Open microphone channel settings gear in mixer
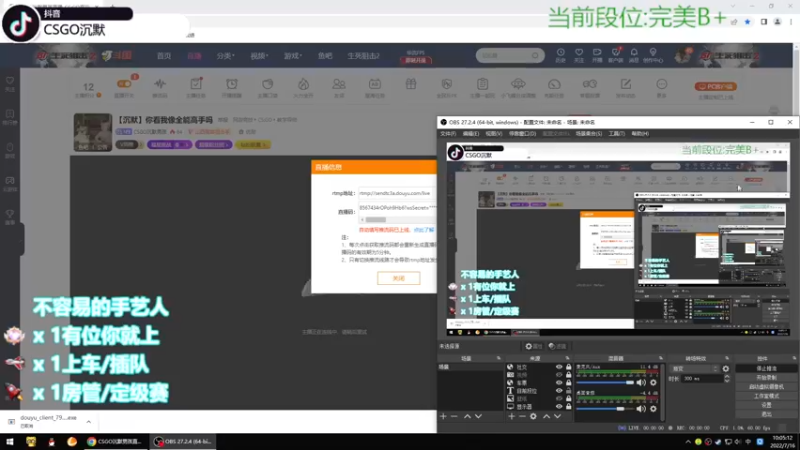The width and height of the screenshot is (800, 450). click(x=653, y=382)
